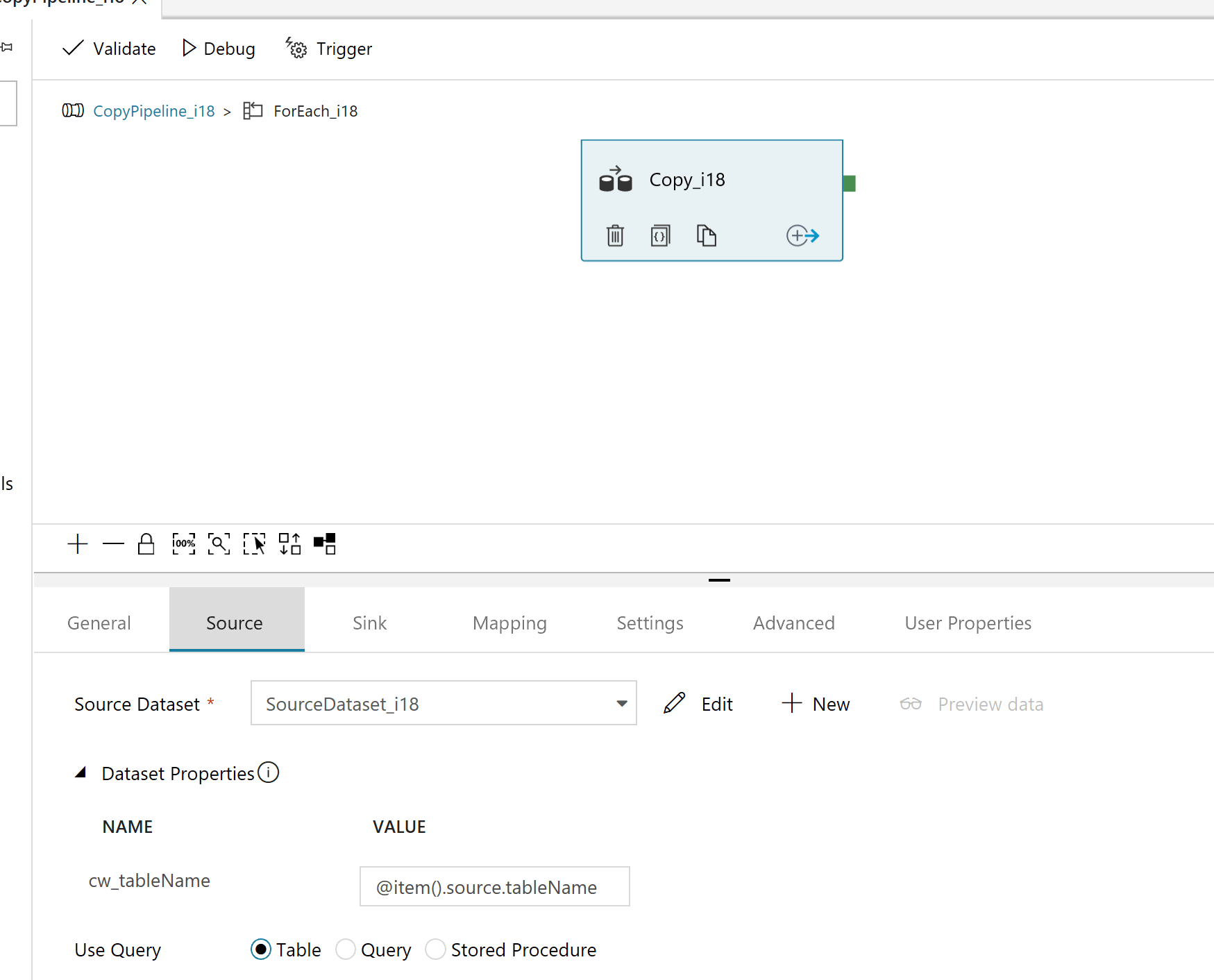This screenshot has width=1214, height=980.
Task: Reset canvas zoom to 100%
Action: (x=184, y=543)
